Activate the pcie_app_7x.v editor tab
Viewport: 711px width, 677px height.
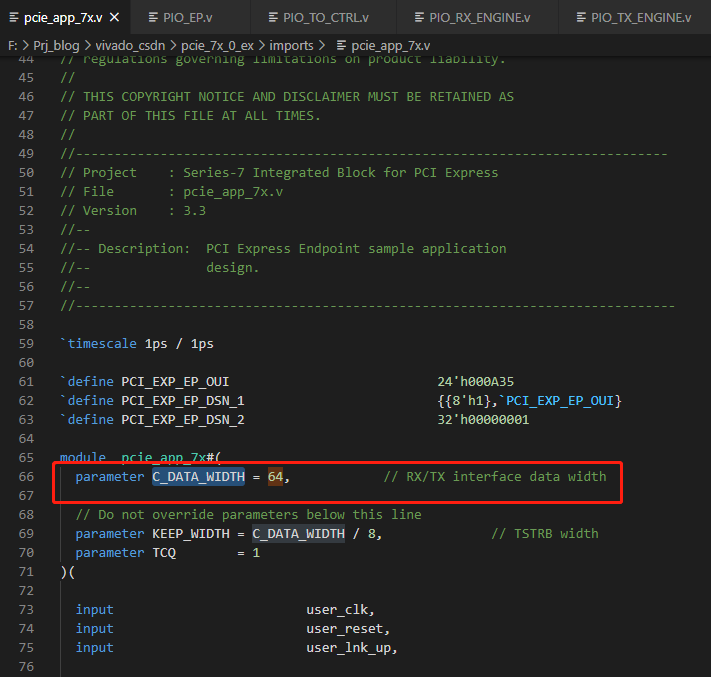click(x=63, y=18)
